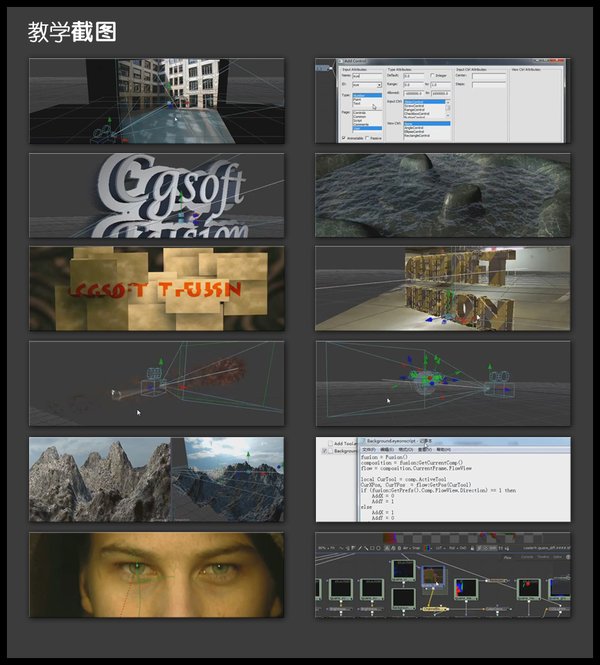Viewport: 600px width, 665px height.
Task: Select Script in the Page list
Action: (x=367, y=120)
